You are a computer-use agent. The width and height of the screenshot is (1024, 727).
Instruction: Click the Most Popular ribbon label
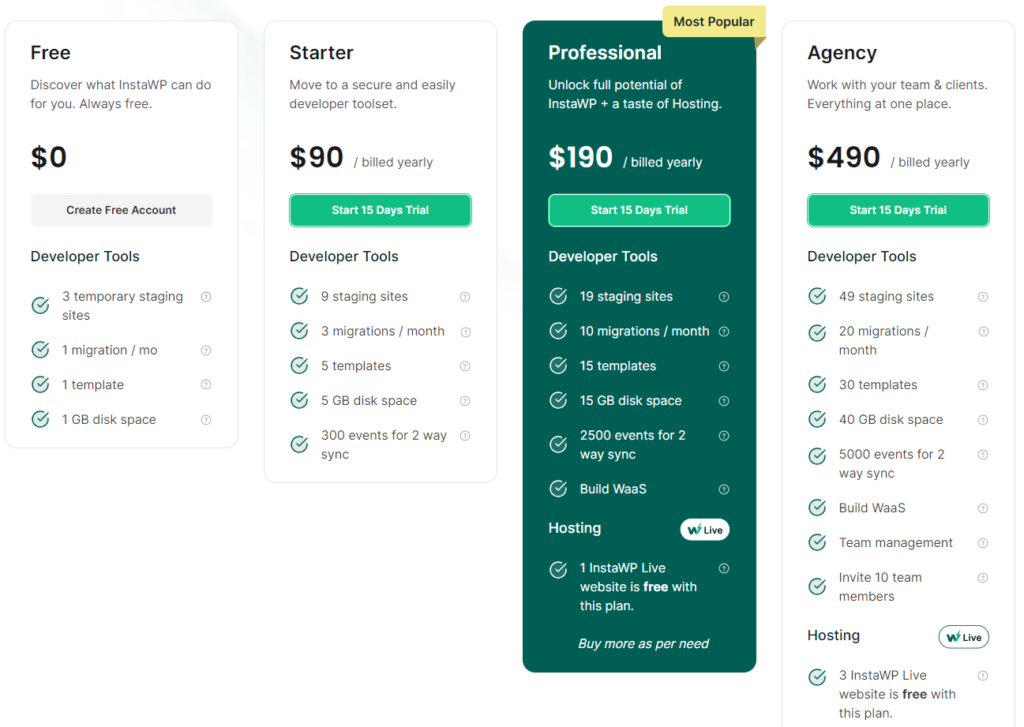tap(714, 22)
